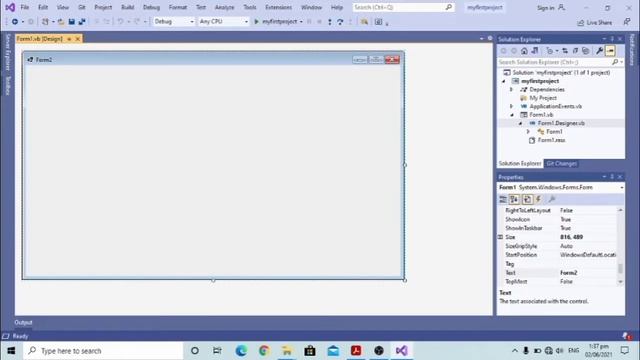Open the Build menu
This screenshot has height=360, width=640.
tap(127, 7)
